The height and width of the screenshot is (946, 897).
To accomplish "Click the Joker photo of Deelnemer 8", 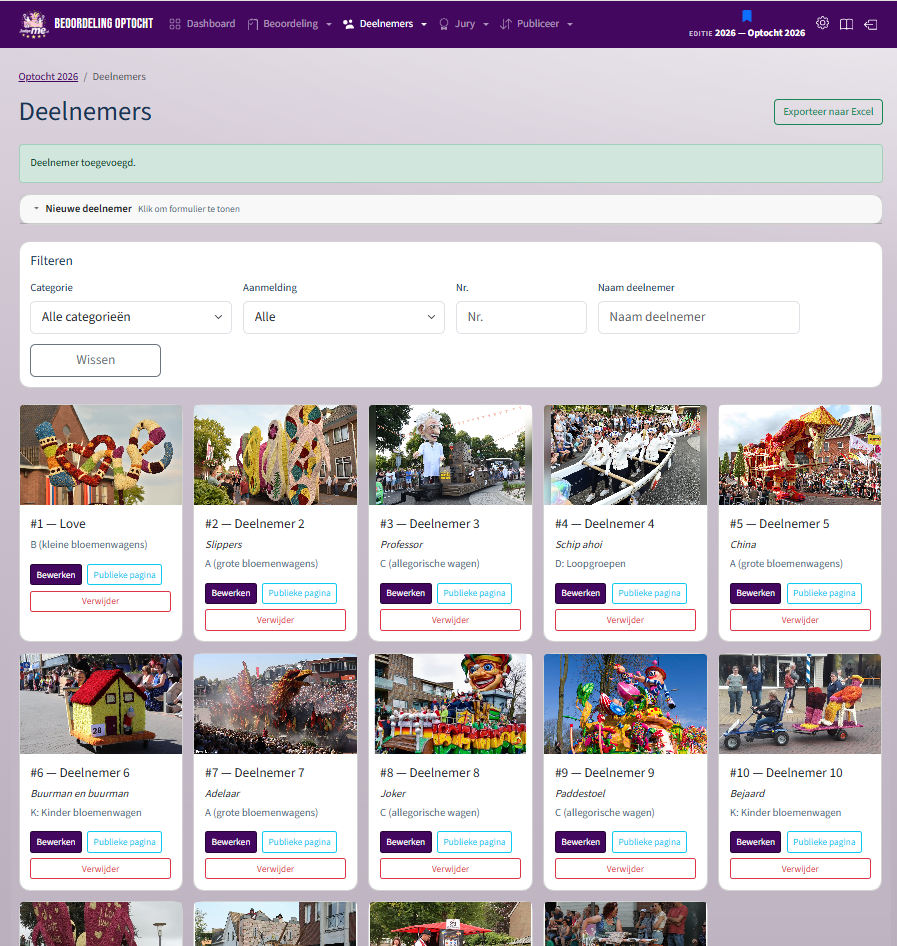I will (x=451, y=704).
